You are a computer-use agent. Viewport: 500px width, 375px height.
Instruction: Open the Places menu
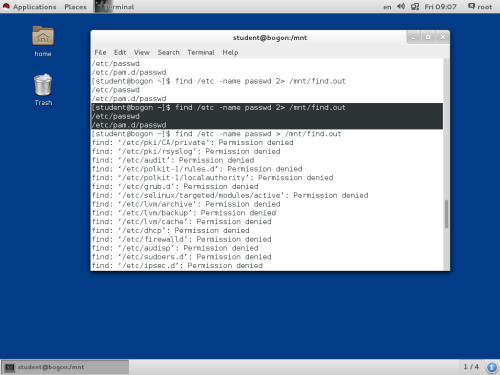click(75, 7)
